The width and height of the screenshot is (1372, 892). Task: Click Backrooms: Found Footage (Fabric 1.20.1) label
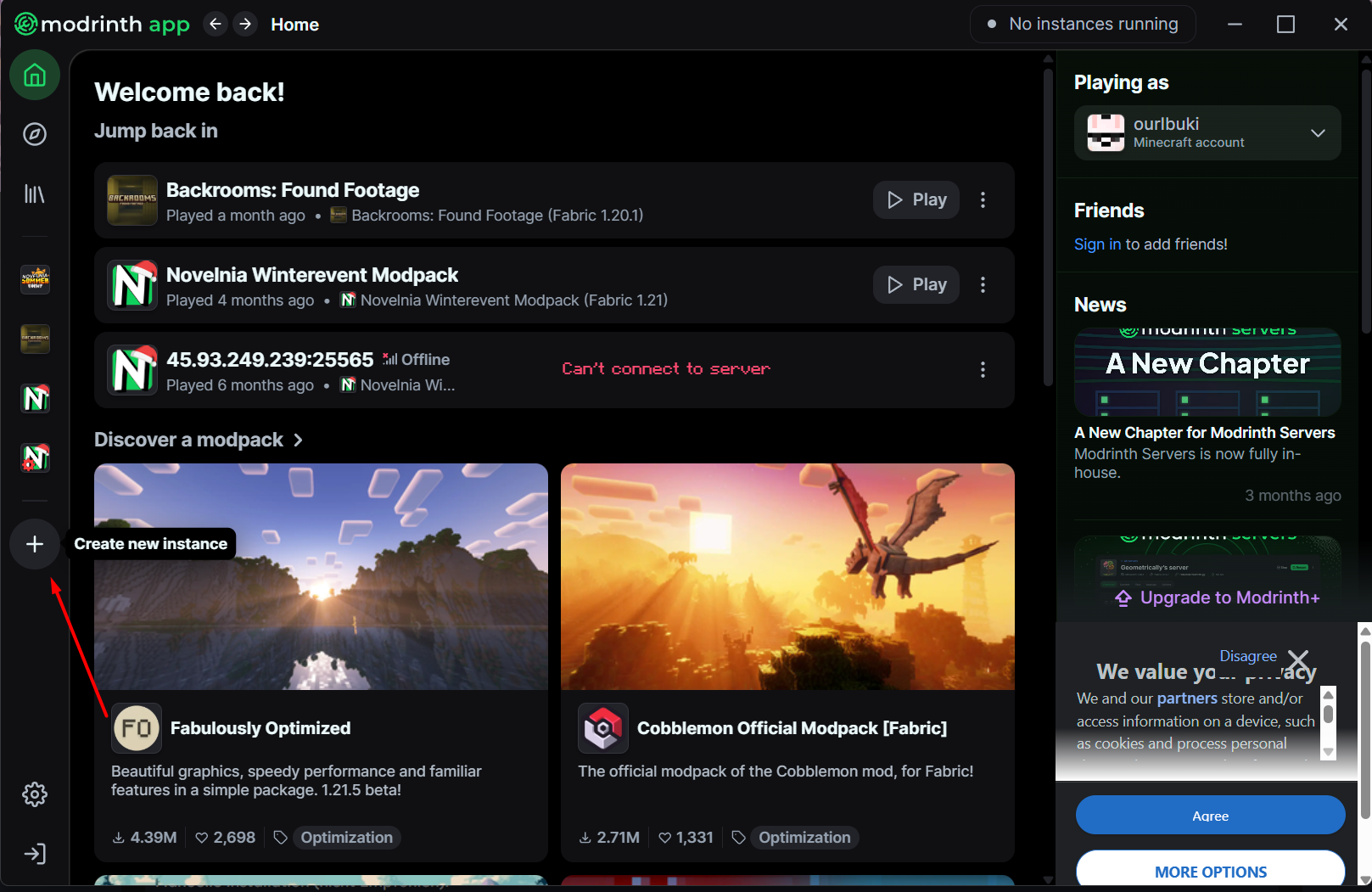(497, 216)
